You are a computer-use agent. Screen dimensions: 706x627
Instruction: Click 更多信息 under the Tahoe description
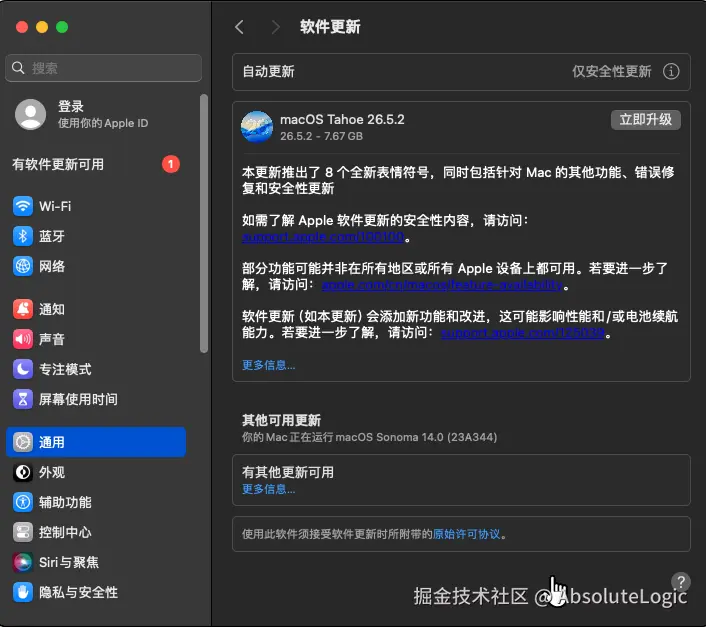(269, 365)
